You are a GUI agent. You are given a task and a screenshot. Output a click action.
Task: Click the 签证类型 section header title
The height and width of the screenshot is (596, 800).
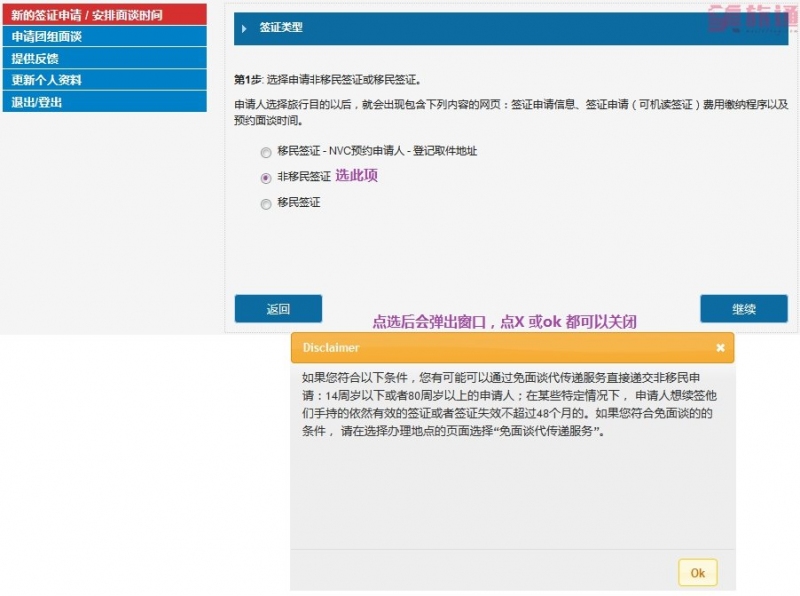[x=281, y=28]
